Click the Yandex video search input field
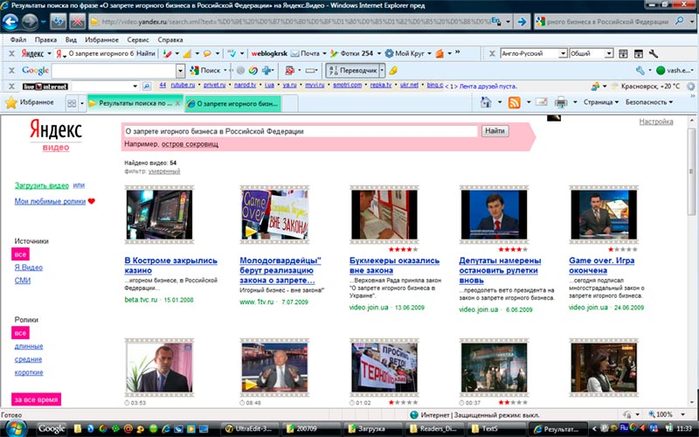Image resolution: width=699 pixels, height=437 pixels. click(300, 131)
